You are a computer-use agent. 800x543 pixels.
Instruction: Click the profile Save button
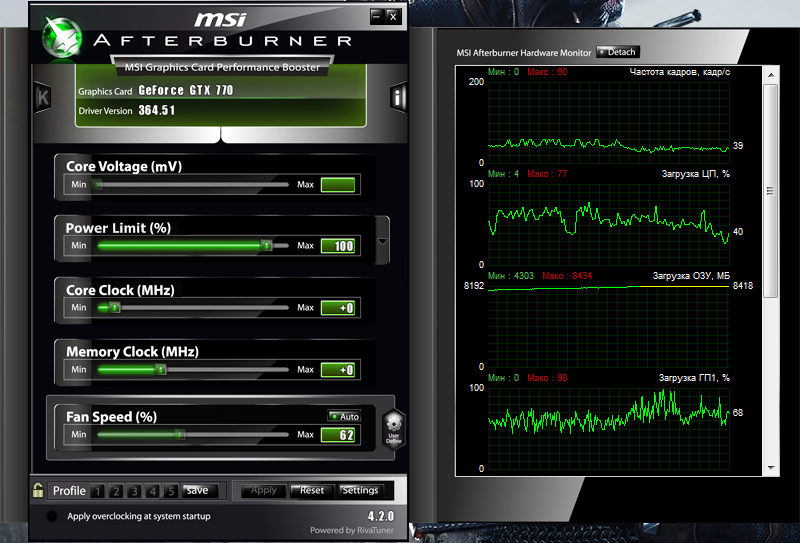tap(200, 490)
